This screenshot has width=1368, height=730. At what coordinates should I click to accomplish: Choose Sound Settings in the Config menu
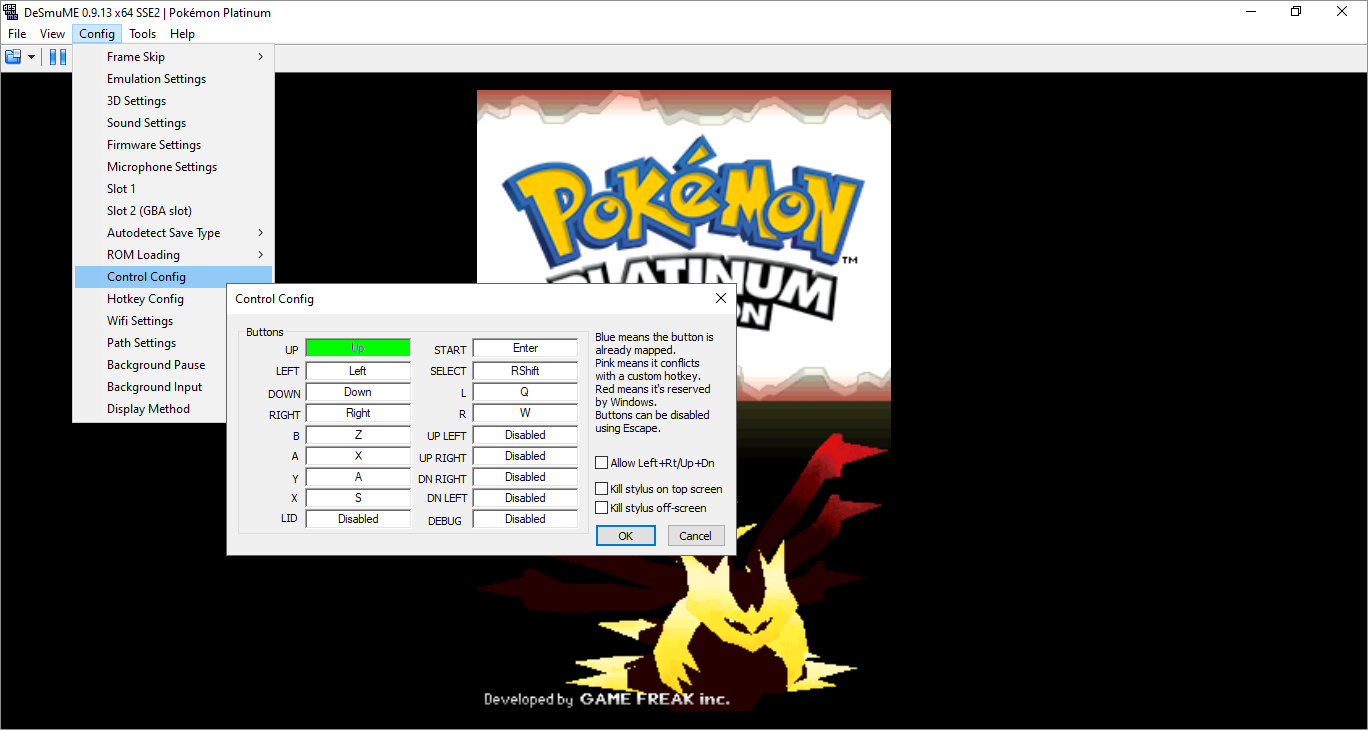click(x=173, y=123)
